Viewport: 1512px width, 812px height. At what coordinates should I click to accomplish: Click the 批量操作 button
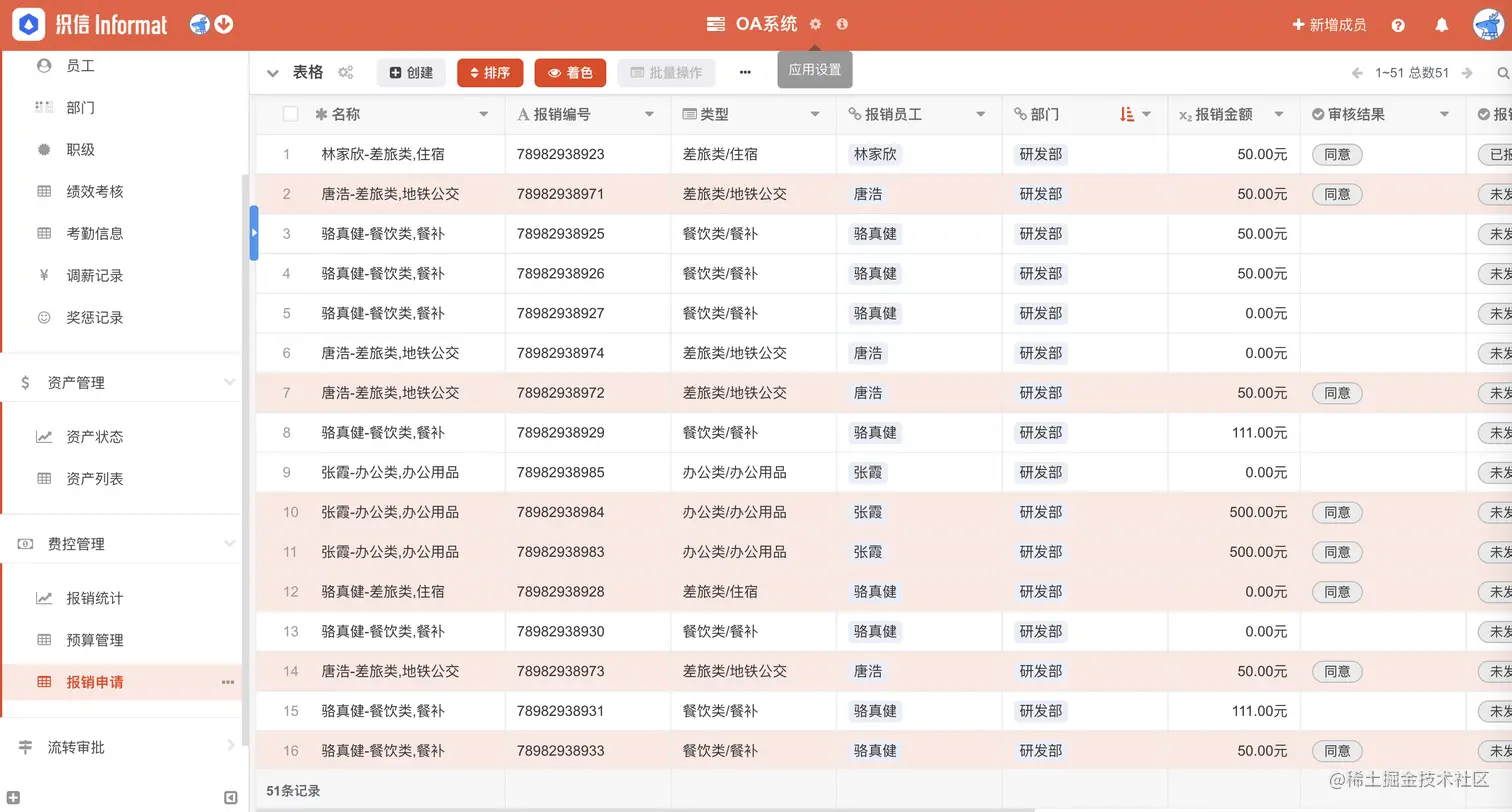tap(667, 73)
